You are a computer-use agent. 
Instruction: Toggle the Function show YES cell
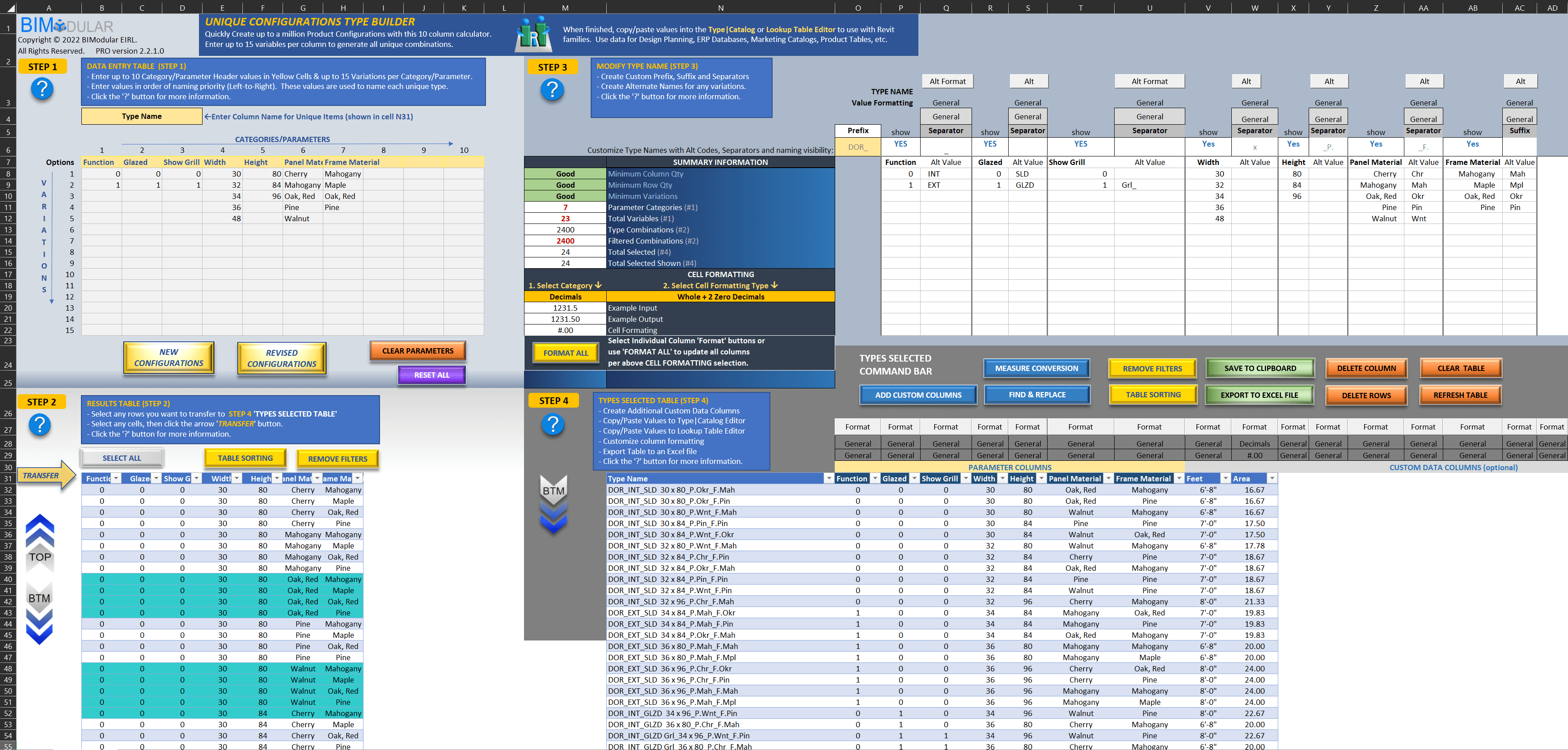pos(900,144)
